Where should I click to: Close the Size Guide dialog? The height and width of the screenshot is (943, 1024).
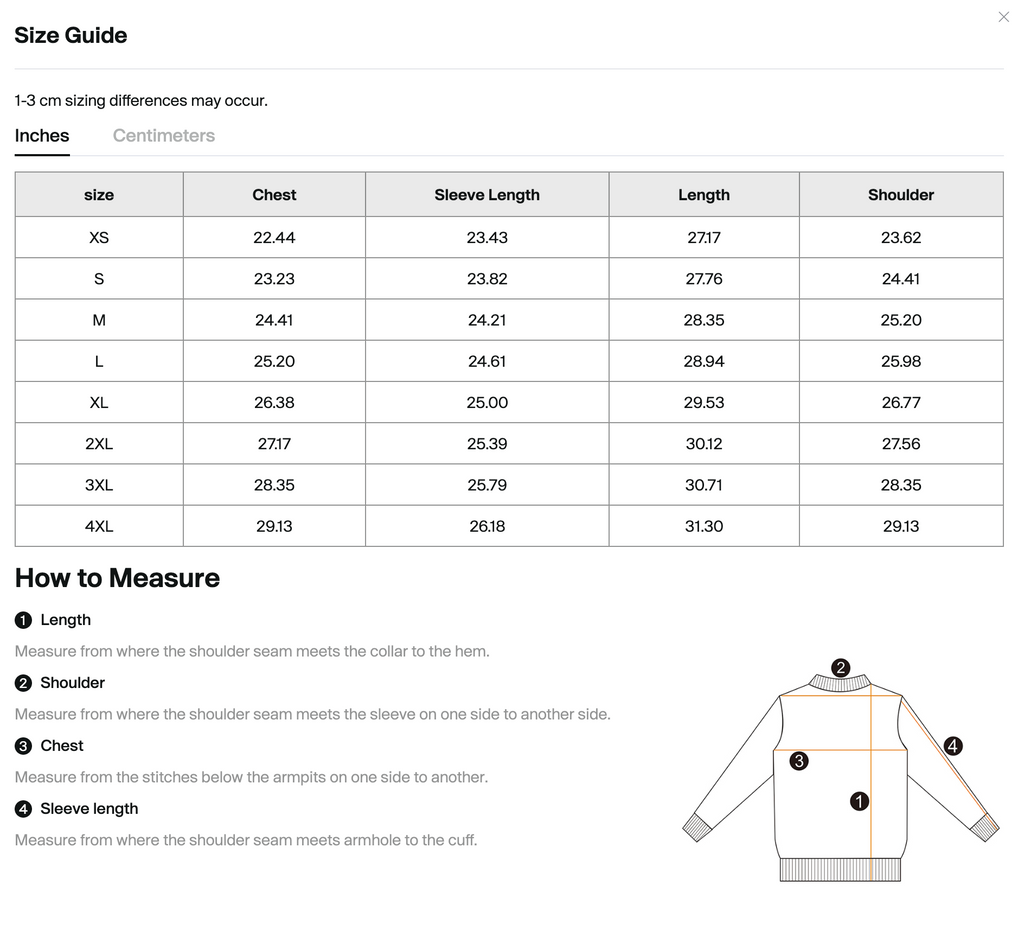click(1003, 17)
